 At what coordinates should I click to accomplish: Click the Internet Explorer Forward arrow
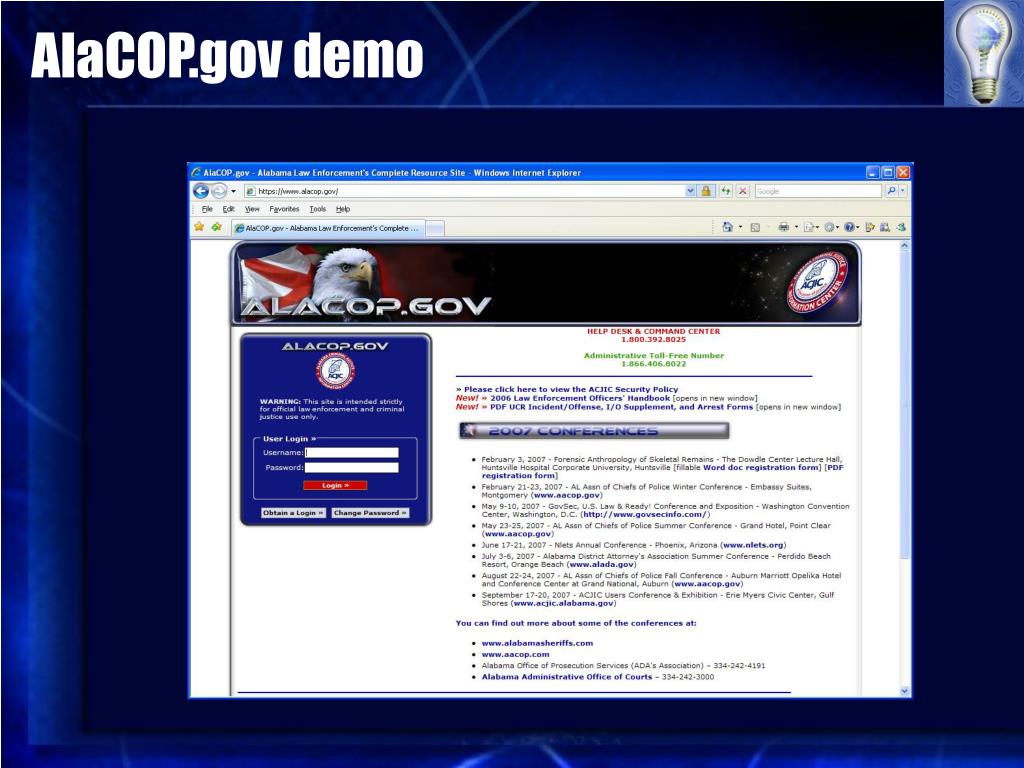219,191
